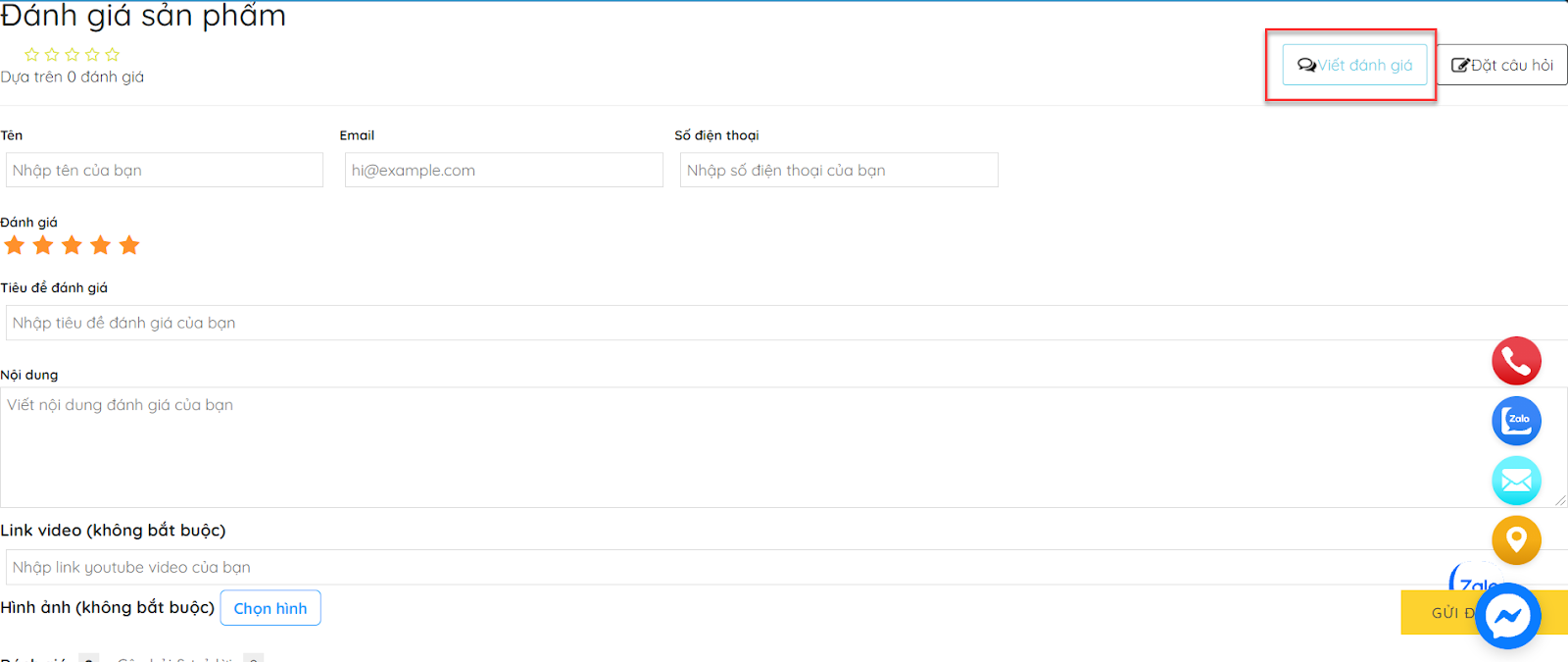Viewport: 1568px width, 662px height.
Task: Click the summary outline stars row
Action: click(x=72, y=54)
